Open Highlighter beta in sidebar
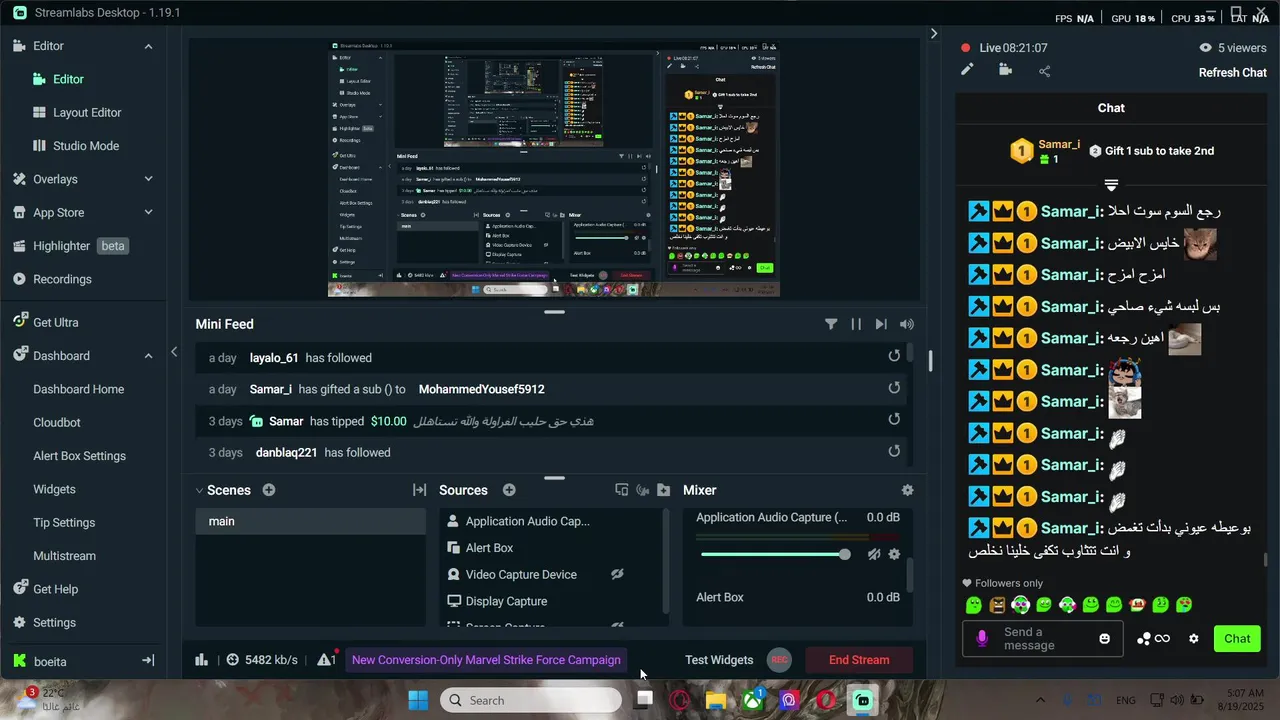This screenshot has height=720, width=1280. click(70, 246)
